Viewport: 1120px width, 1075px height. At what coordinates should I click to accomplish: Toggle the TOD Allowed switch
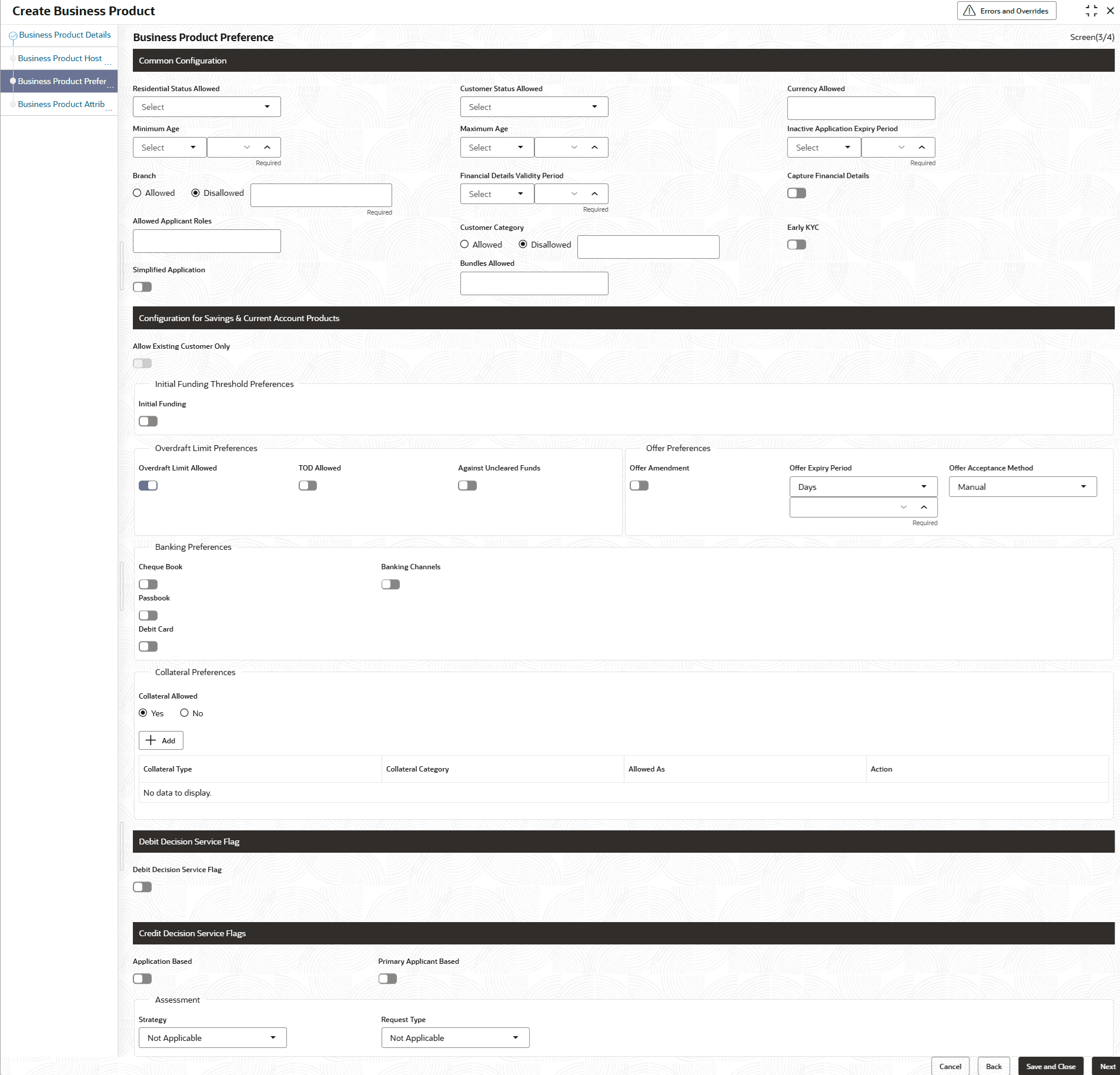point(308,486)
